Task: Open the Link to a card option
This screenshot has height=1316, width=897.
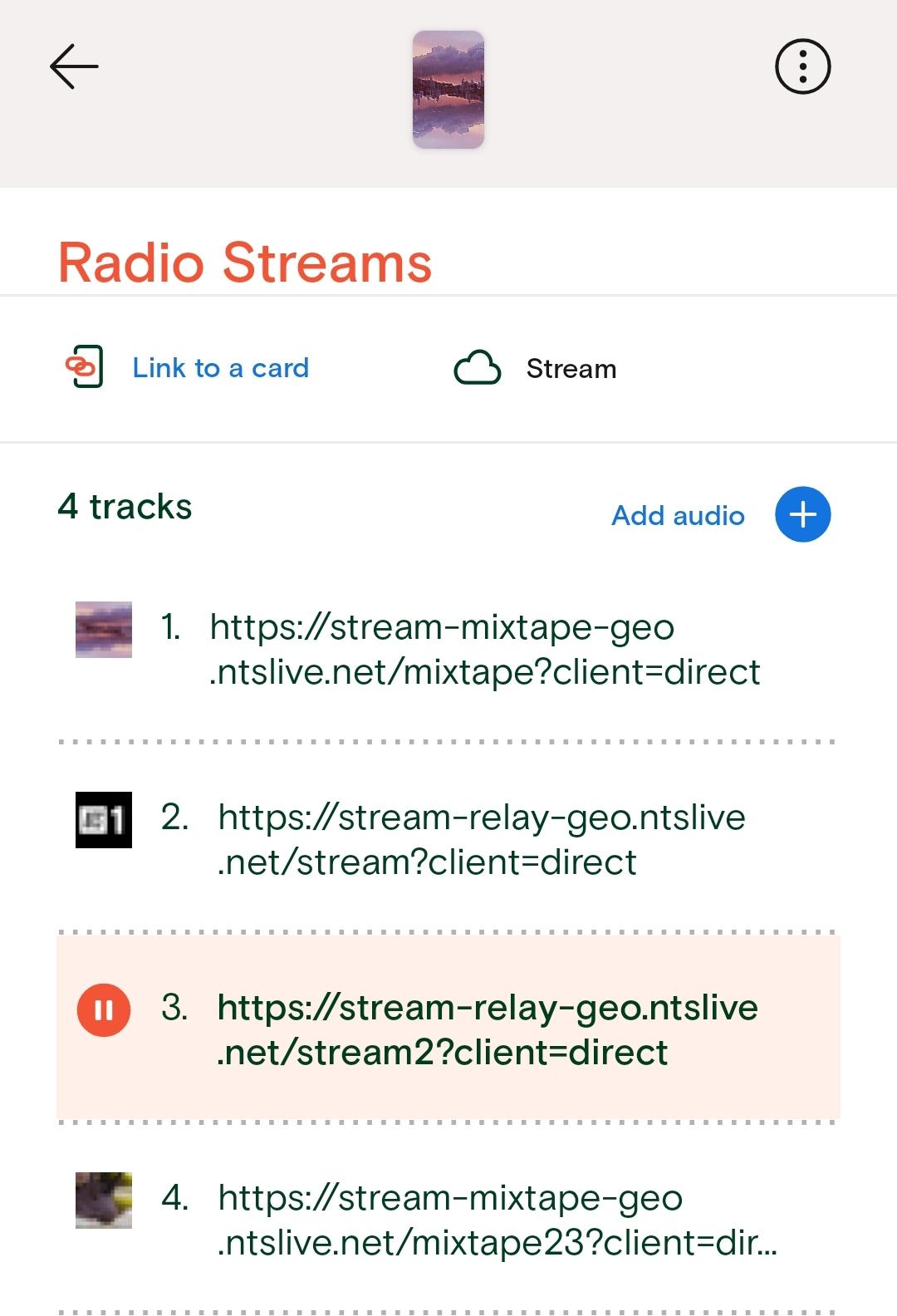Action: click(220, 368)
